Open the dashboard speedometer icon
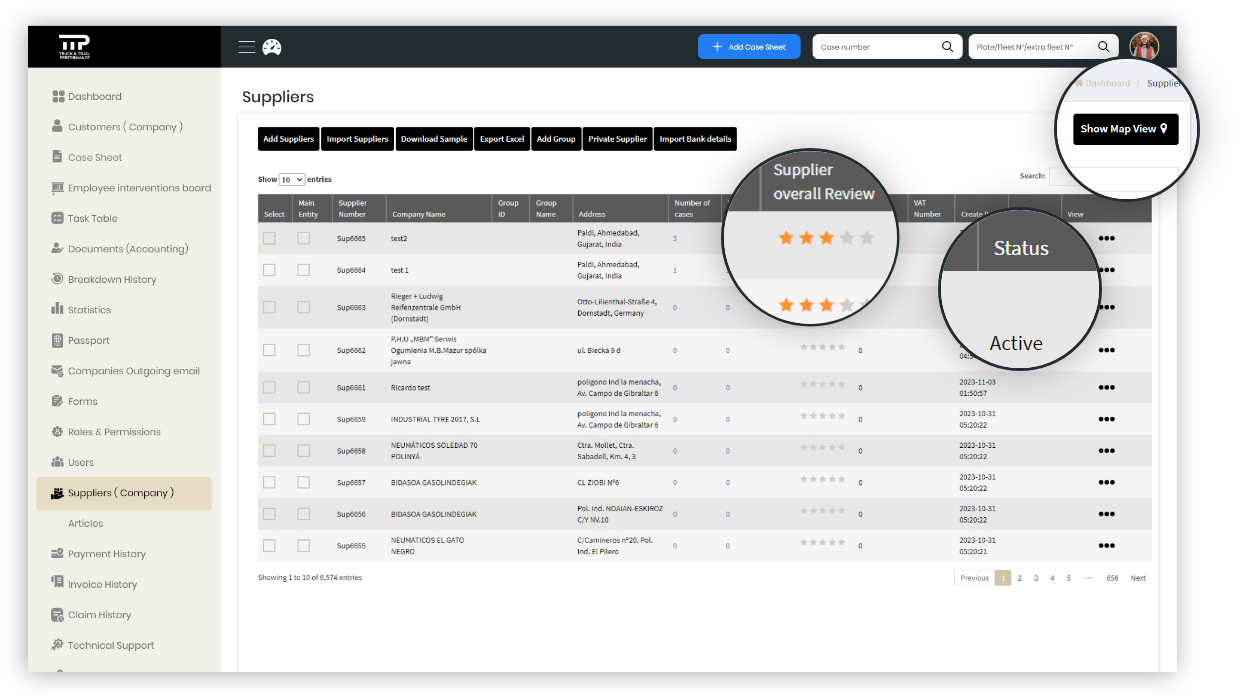The image size is (1253, 698). click(272, 47)
